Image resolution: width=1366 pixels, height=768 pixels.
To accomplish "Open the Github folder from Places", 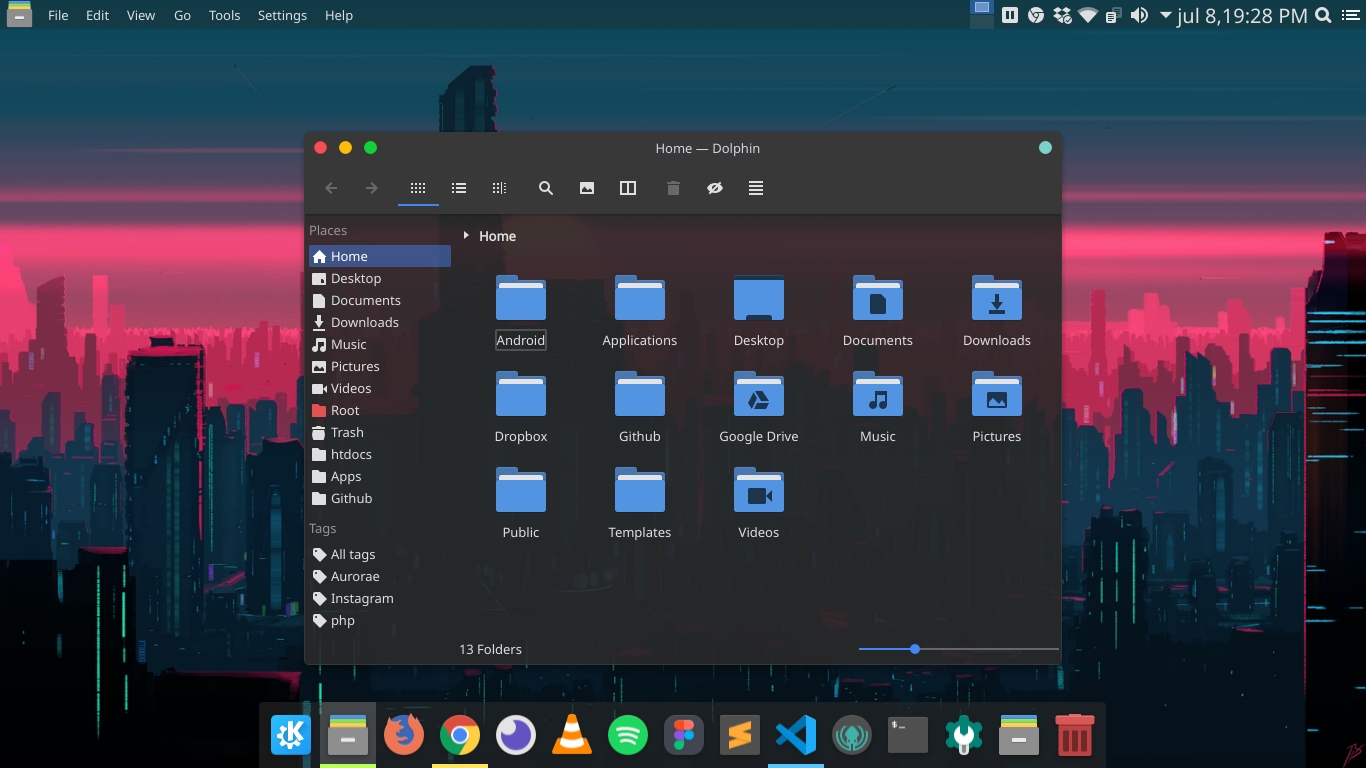I will [349, 498].
